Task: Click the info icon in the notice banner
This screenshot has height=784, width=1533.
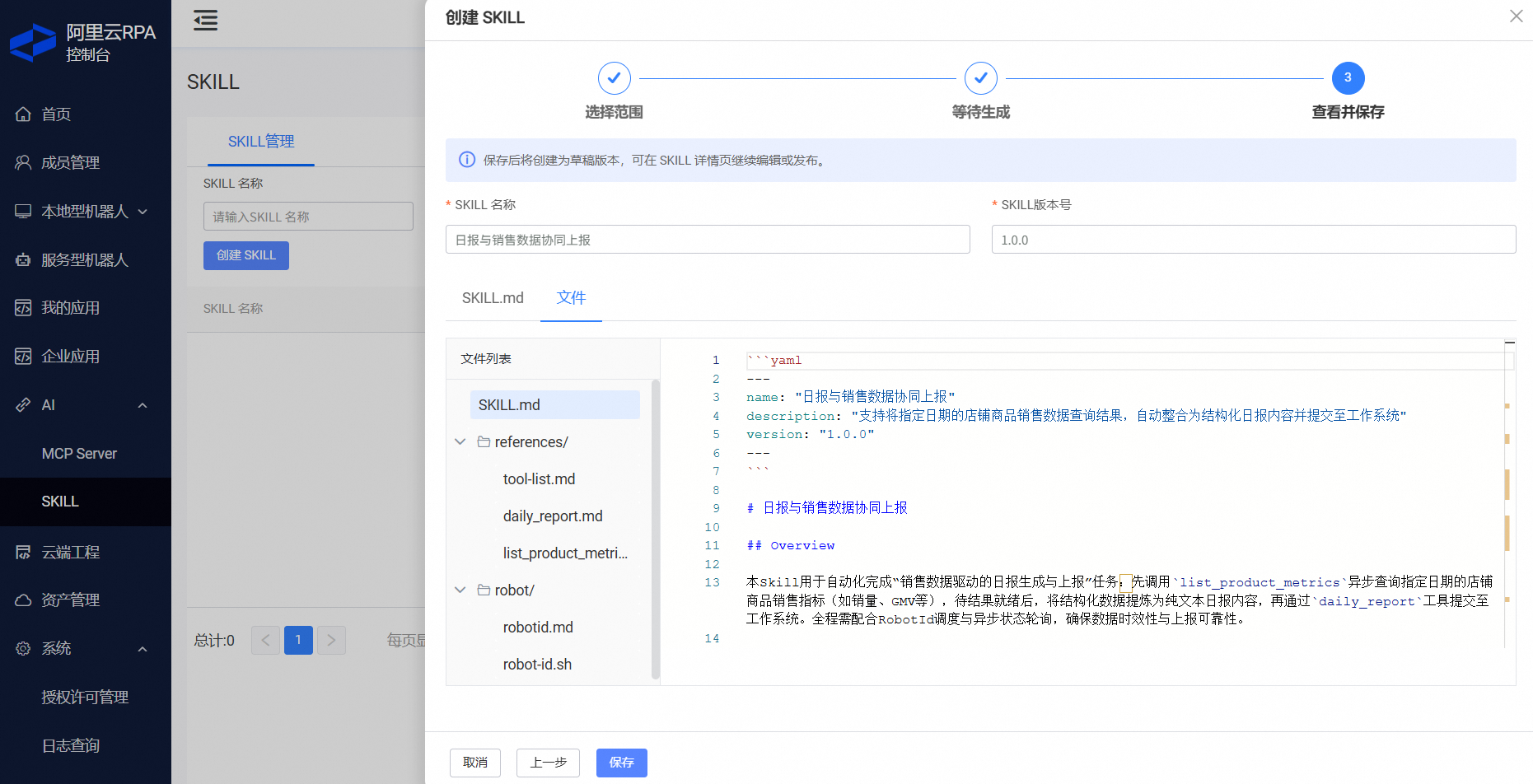Action: coord(467,160)
